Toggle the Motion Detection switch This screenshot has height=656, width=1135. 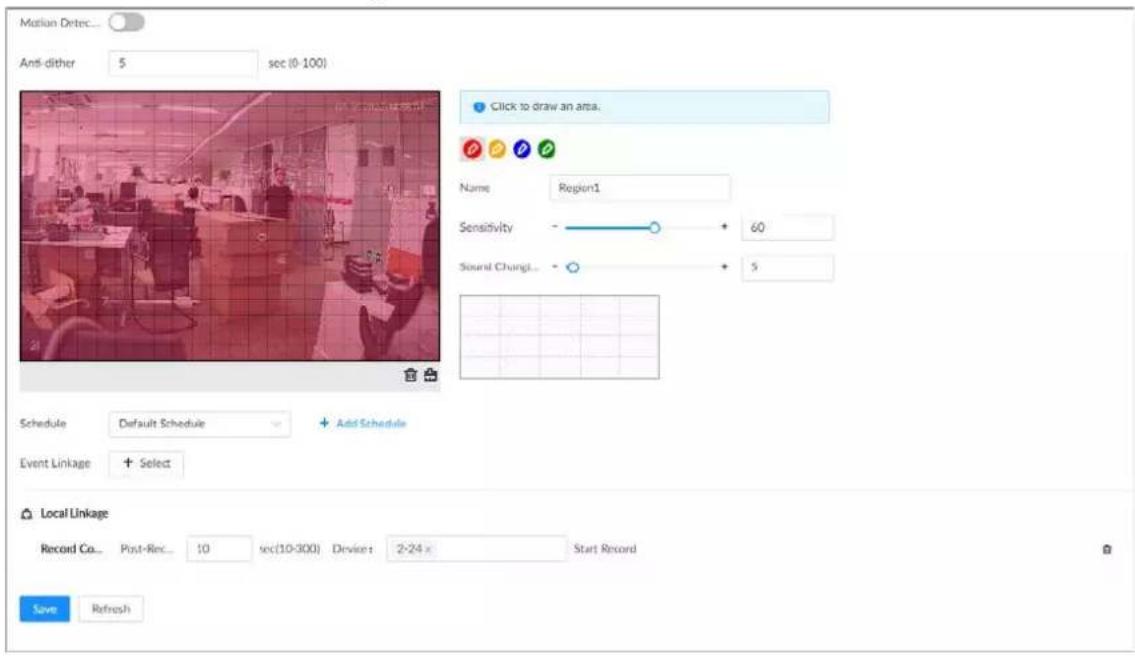pos(127,22)
